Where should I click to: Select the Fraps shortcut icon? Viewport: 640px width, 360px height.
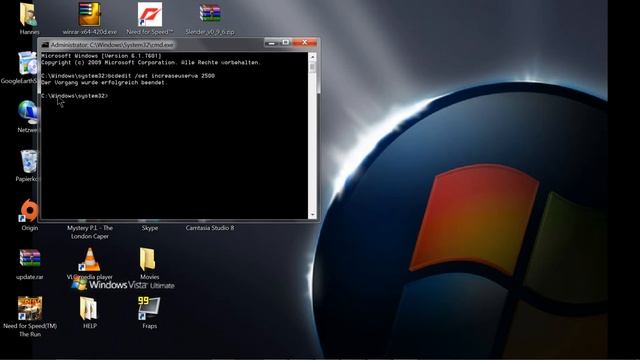point(149,308)
